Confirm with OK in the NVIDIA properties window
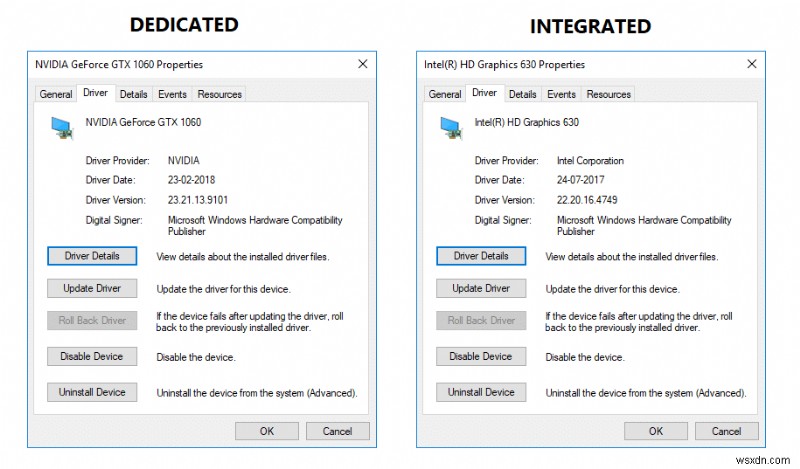The height and width of the screenshot is (469, 800). point(267,431)
